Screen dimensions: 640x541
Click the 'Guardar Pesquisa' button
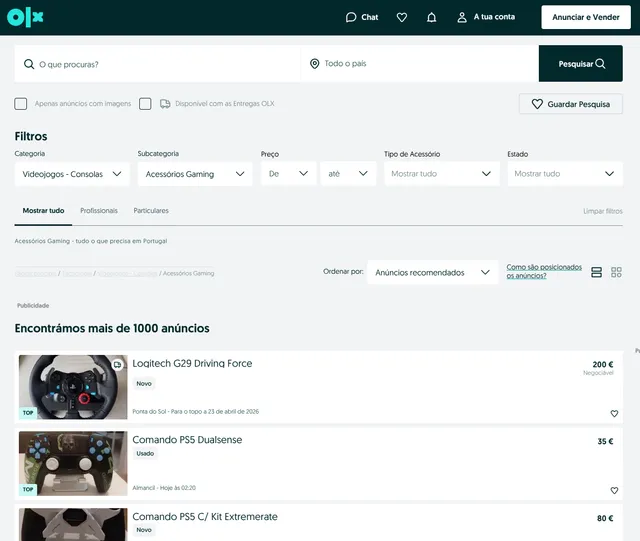pos(570,104)
